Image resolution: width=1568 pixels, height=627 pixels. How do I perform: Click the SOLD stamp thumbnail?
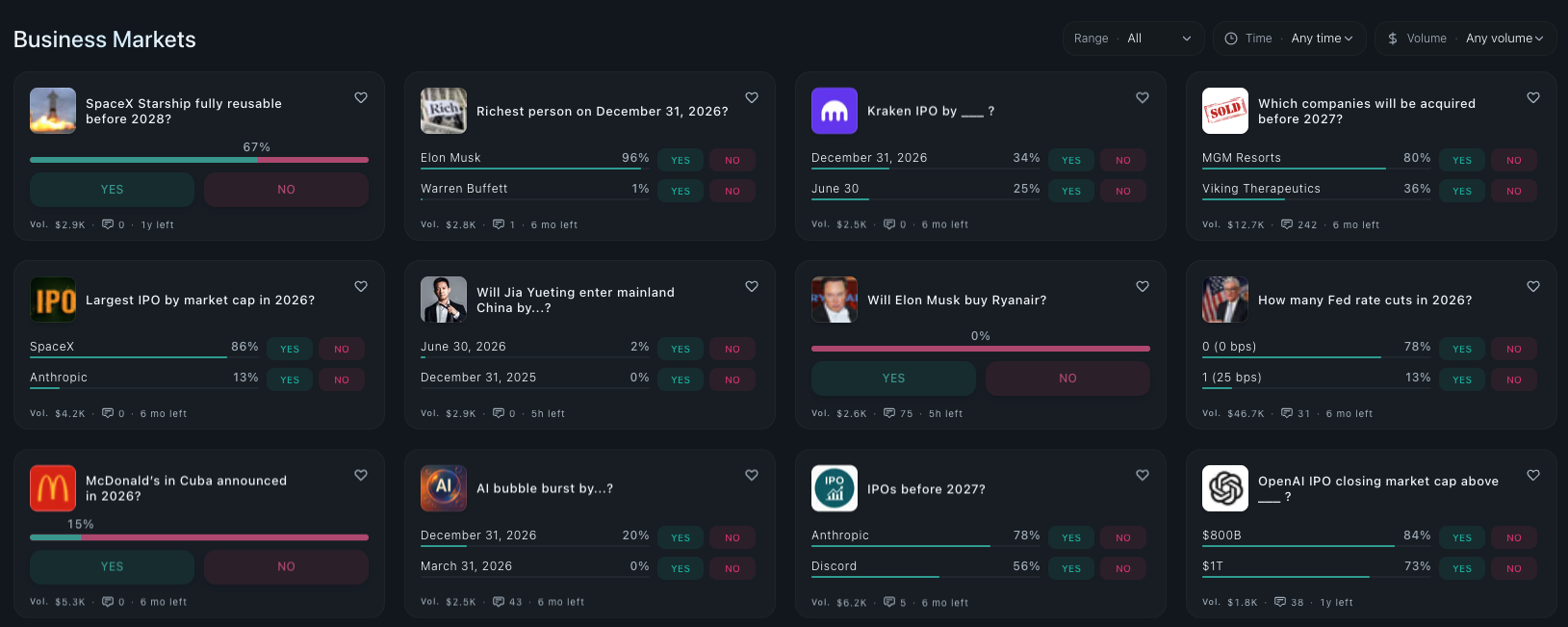[1225, 111]
